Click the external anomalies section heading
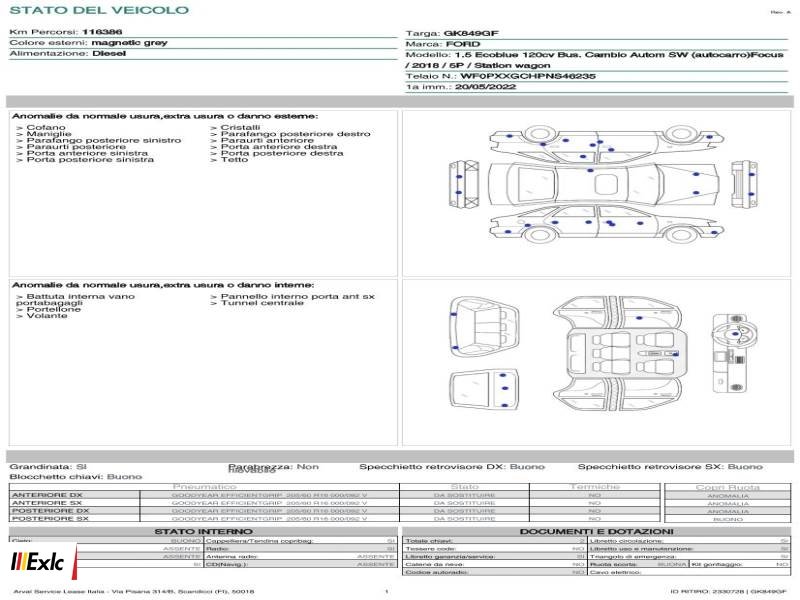 tap(165, 116)
